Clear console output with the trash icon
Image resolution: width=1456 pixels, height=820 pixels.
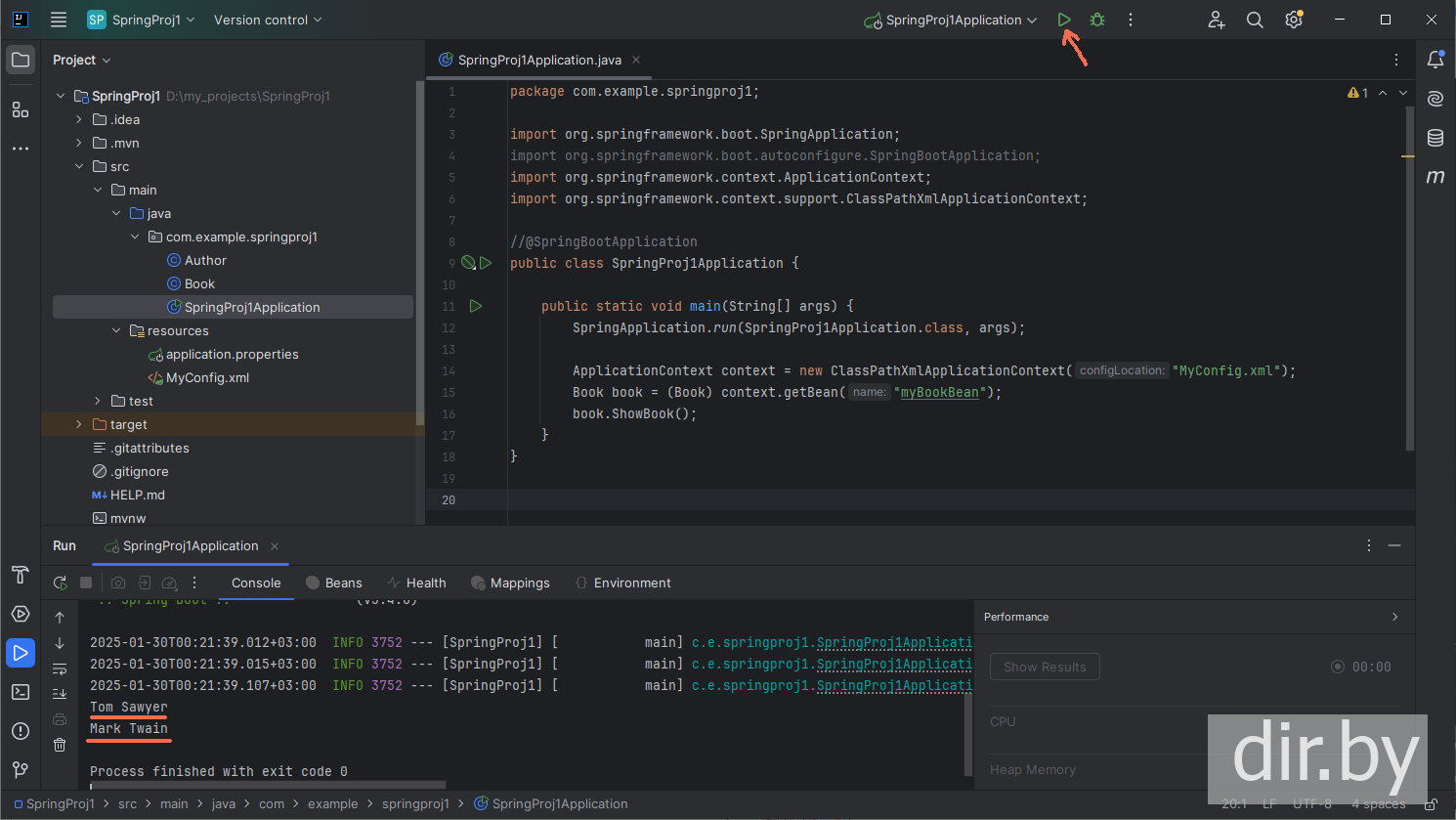pyautogui.click(x=60, y=745)
